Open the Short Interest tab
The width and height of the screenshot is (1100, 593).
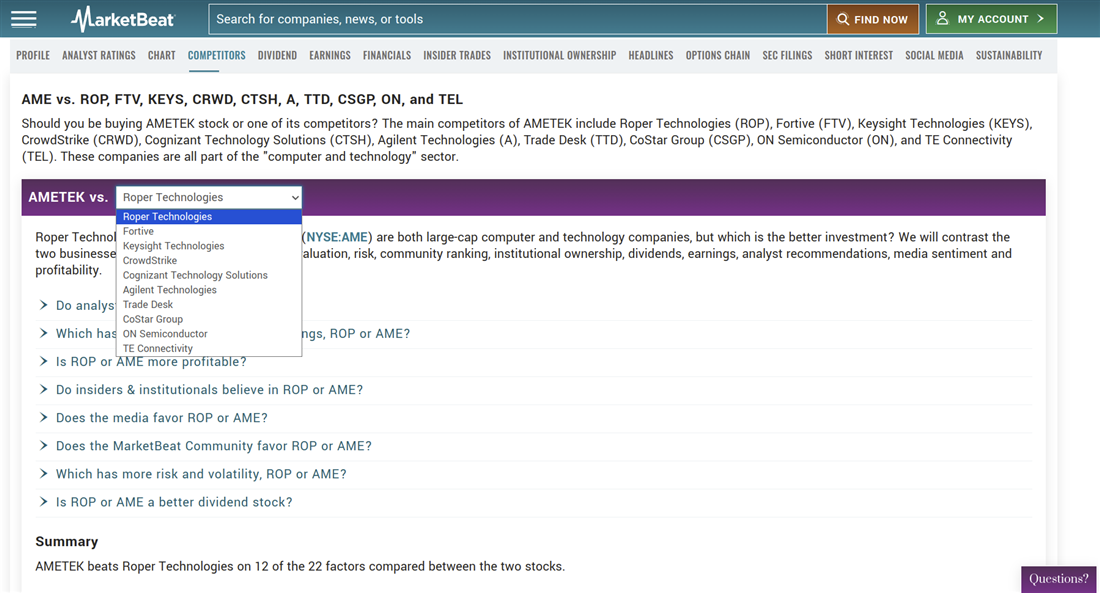pyautogui.click(x=858, y=55)
